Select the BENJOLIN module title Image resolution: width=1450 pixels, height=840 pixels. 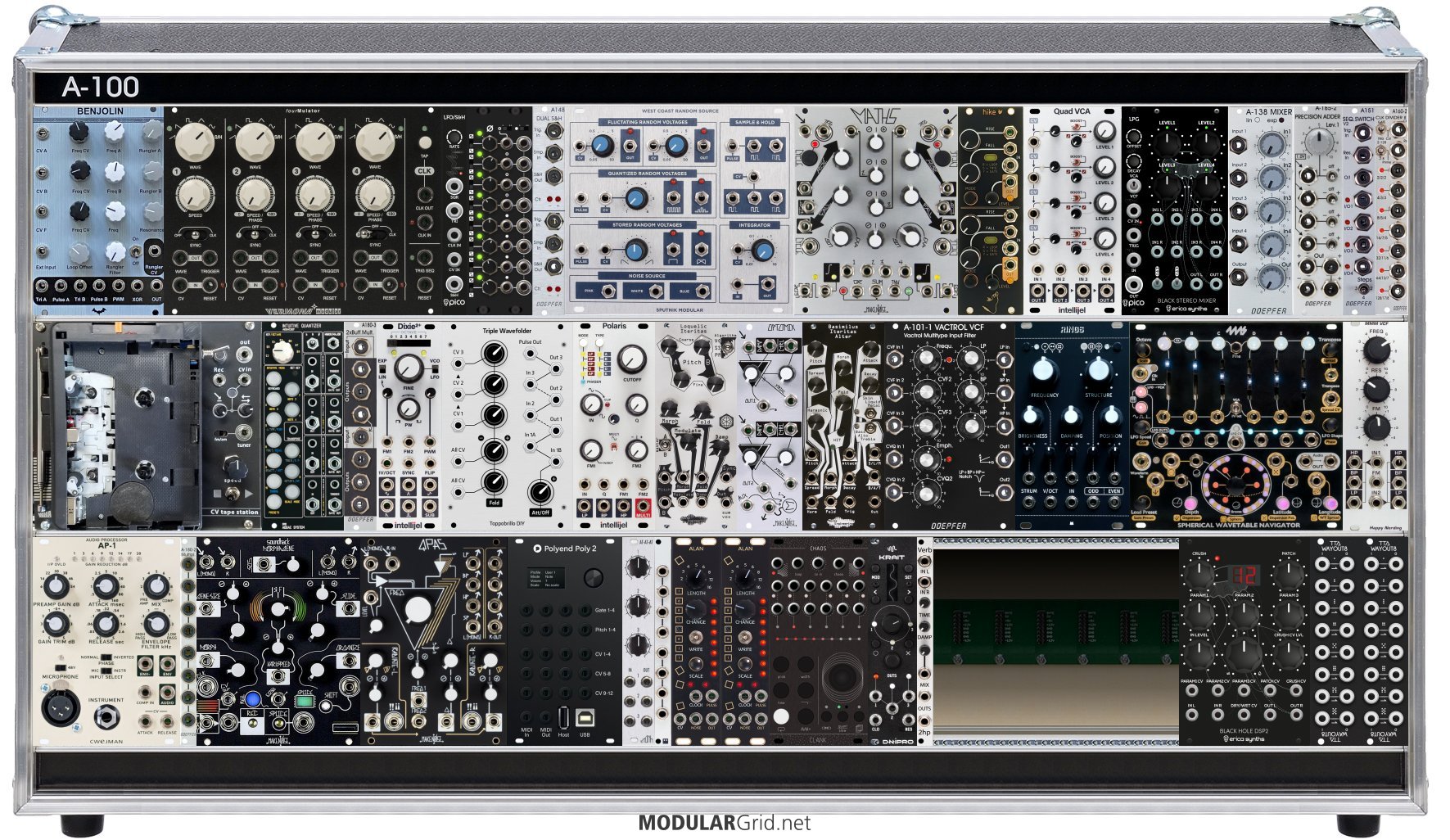[x=100, y=111]
